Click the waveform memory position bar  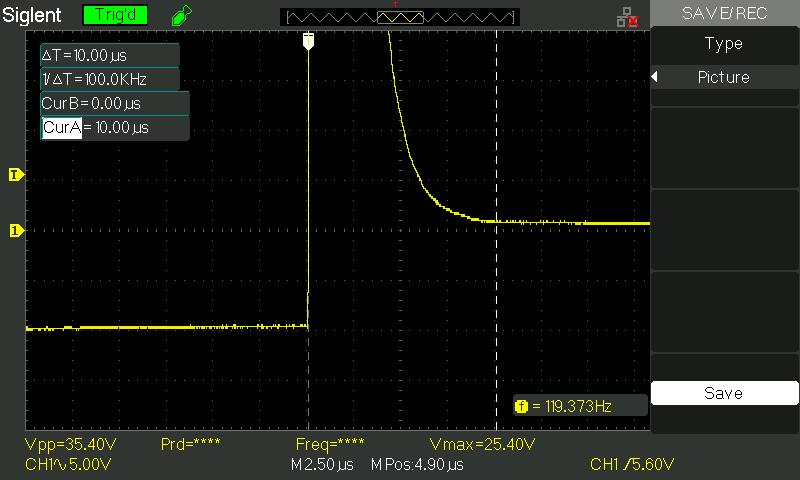point(400,17)
